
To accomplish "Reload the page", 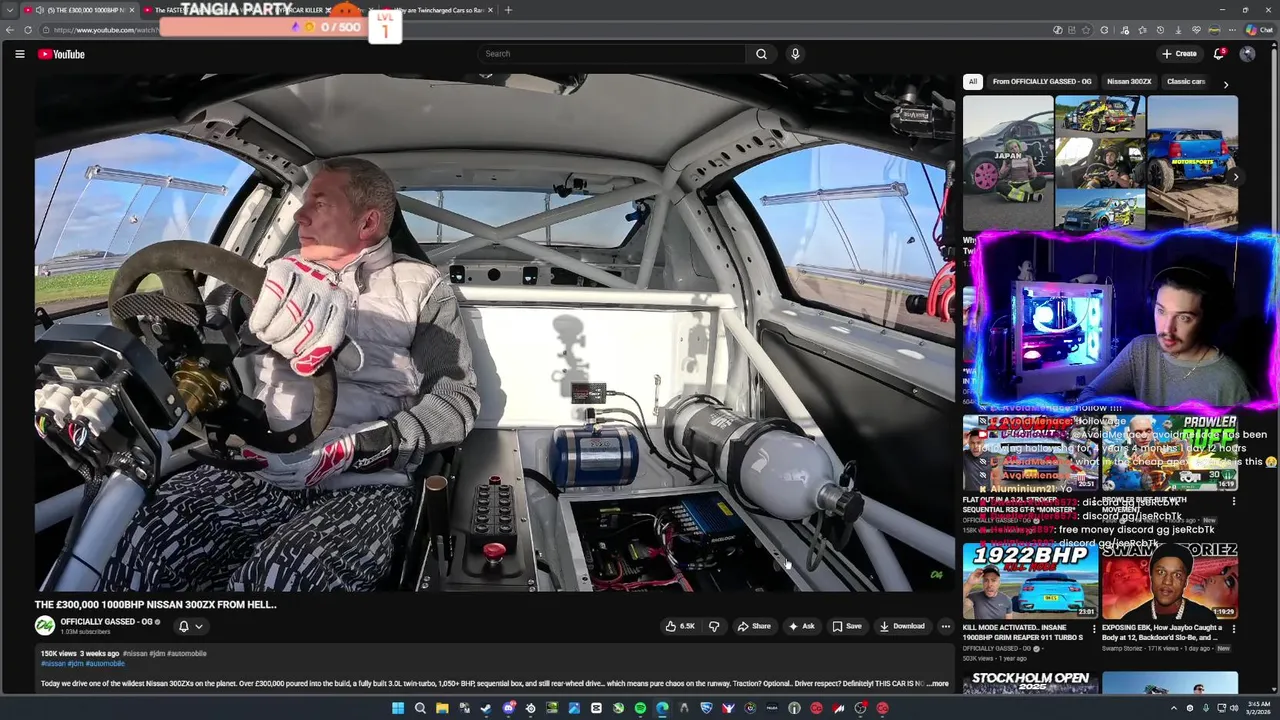I will point(28,30).
